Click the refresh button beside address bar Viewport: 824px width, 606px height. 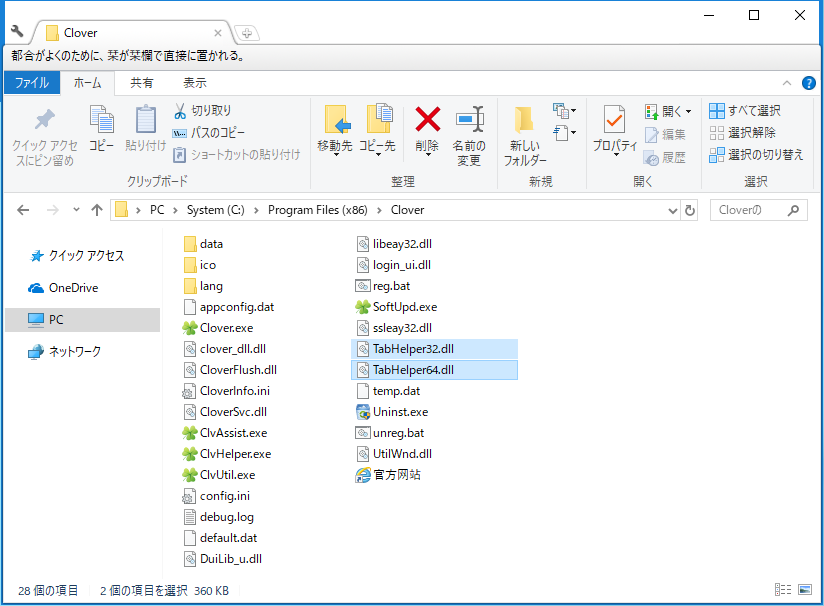pos(689,210)
